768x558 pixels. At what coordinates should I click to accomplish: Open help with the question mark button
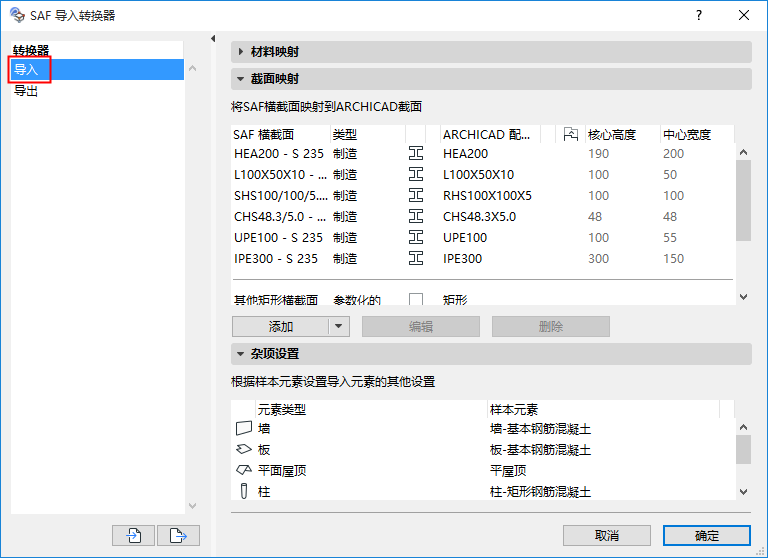[x=699, y=15]
